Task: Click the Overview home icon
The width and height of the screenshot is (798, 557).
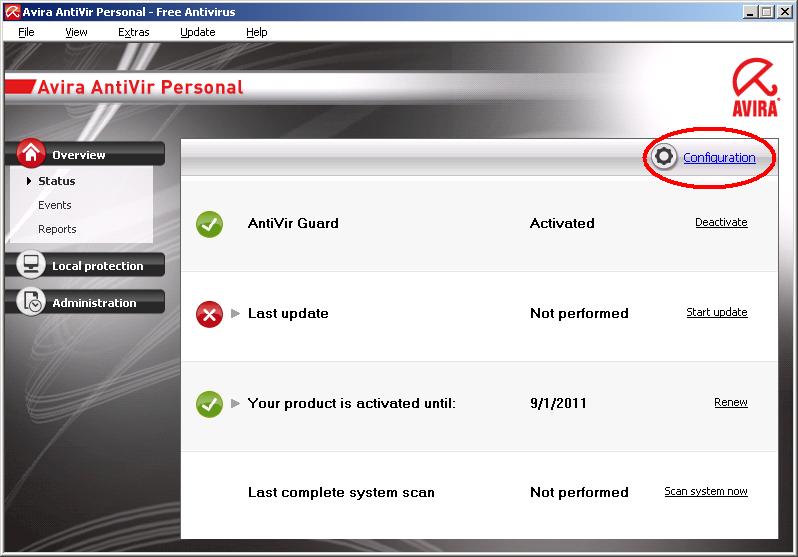Action: tap(31, 154)
